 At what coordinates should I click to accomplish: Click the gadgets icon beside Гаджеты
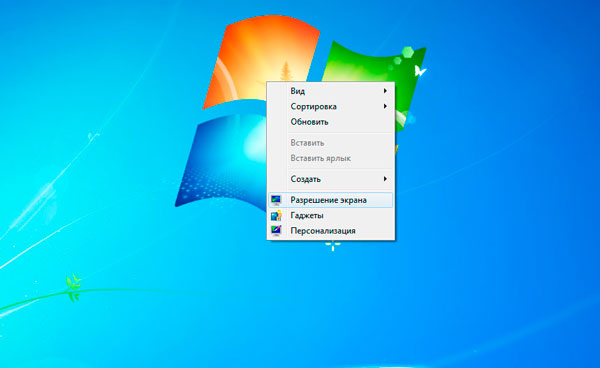pyautogui.click(x=276, y=215)
